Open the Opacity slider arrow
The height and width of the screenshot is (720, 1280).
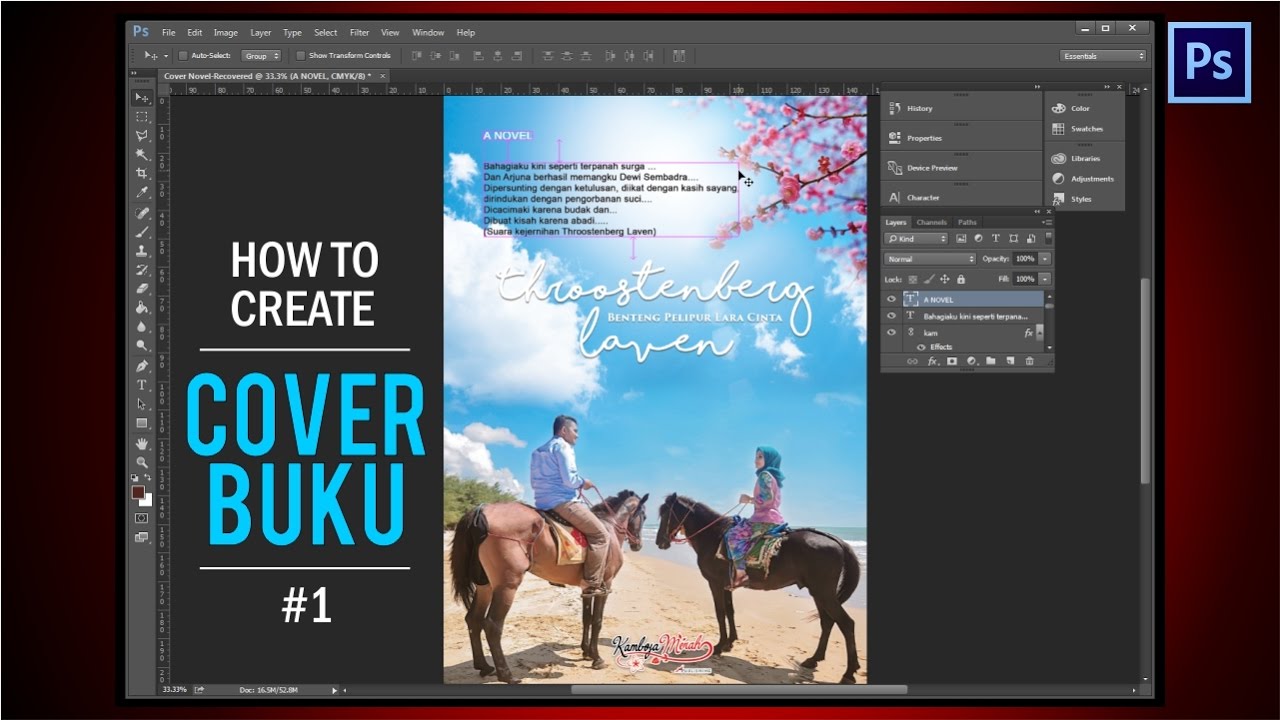[x=1045, y=259]
